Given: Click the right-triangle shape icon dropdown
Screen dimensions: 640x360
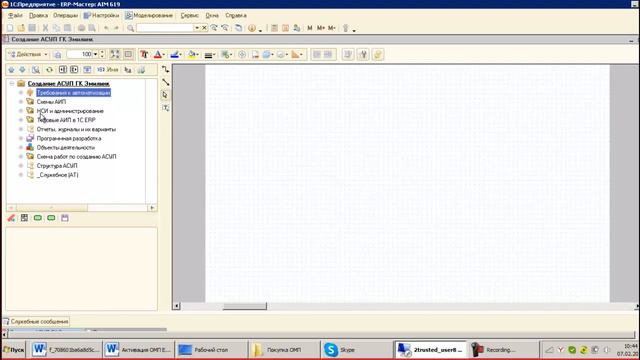Looking at the screenshot, I should 297,54.
